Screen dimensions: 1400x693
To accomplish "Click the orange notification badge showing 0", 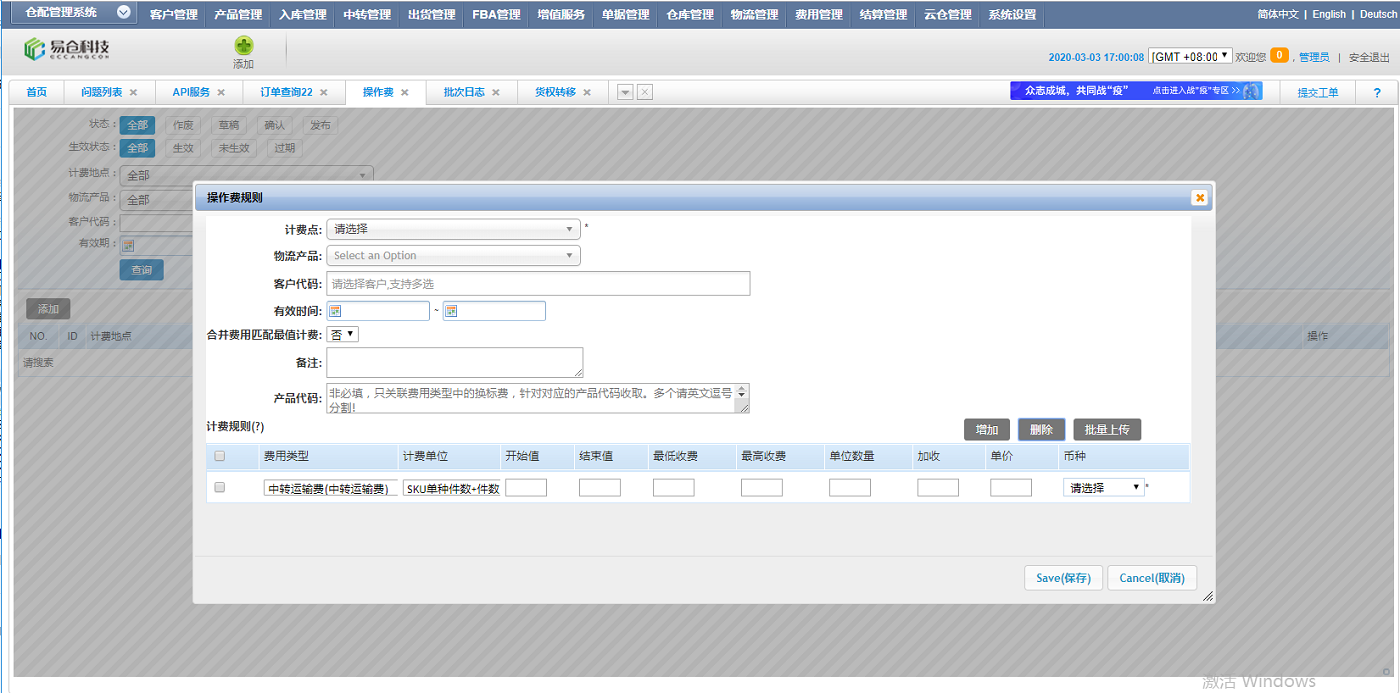I will coord(1279,56).
